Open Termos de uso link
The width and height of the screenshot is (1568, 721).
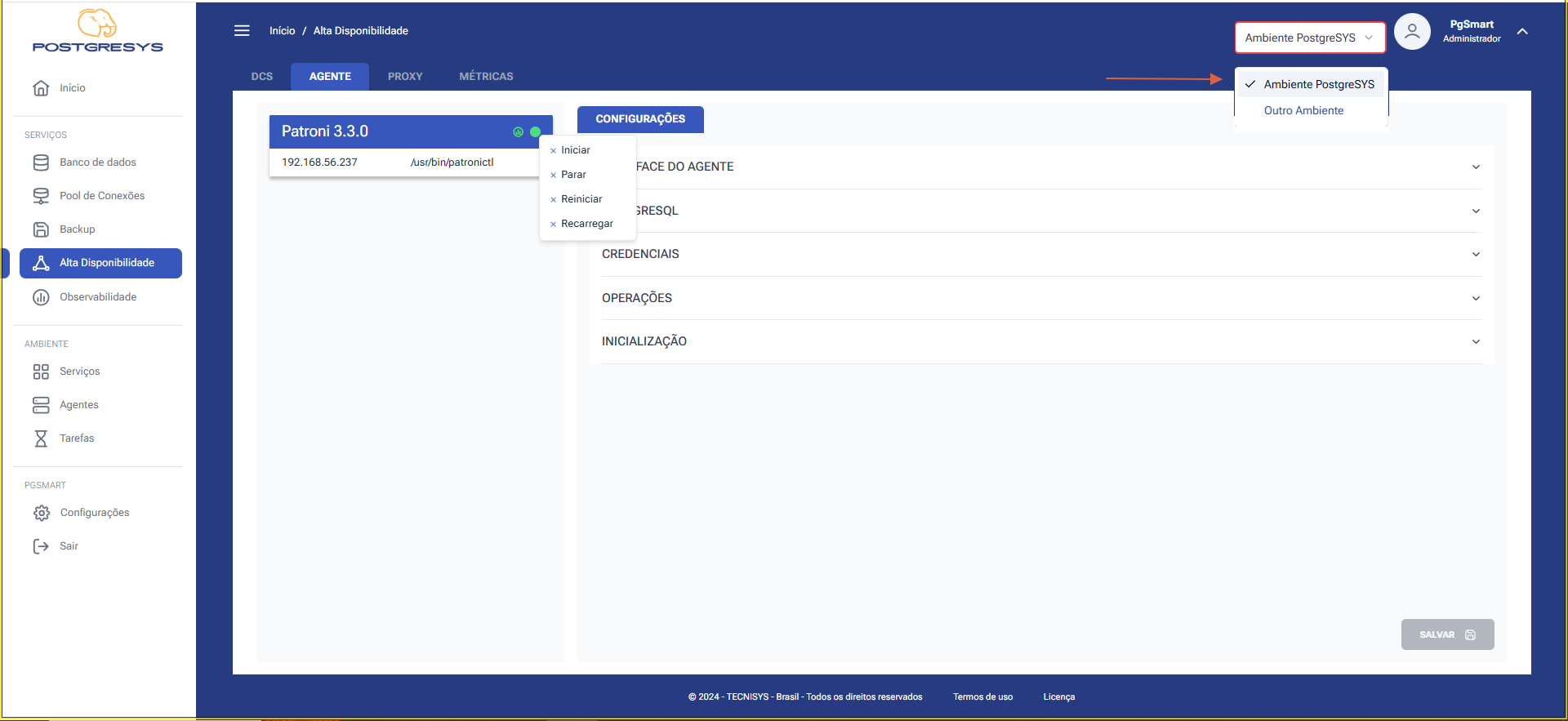tap(982, 697)
